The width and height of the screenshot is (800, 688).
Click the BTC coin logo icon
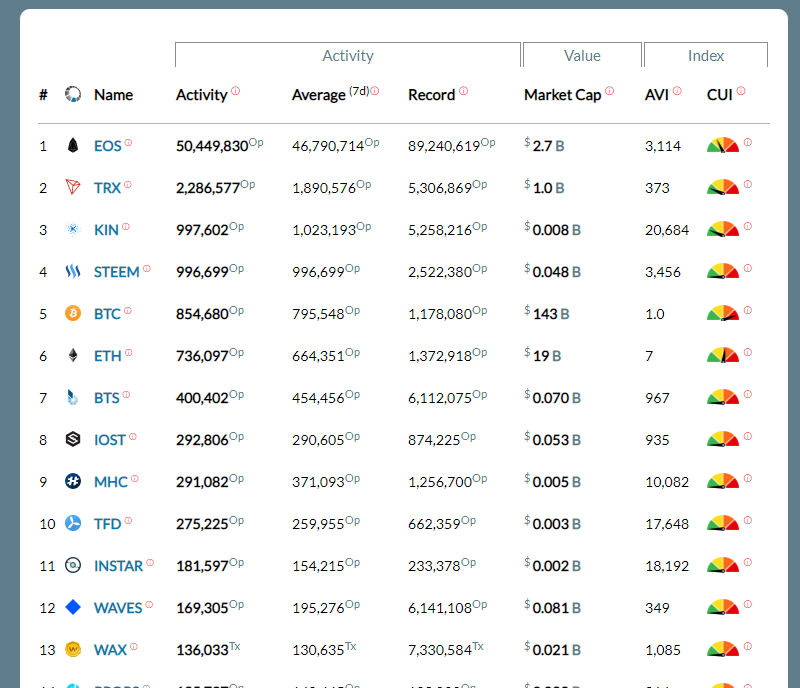(73, 313)
